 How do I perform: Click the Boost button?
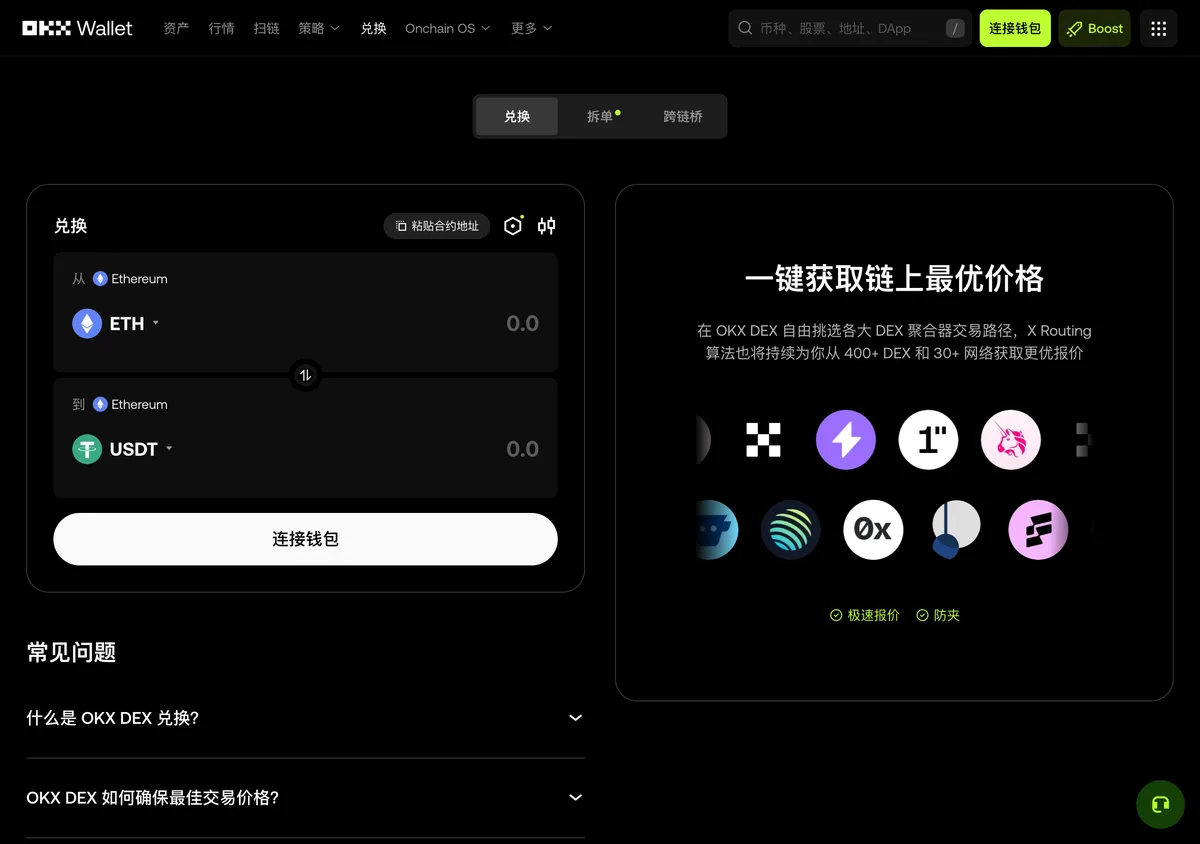point(1094,28)
